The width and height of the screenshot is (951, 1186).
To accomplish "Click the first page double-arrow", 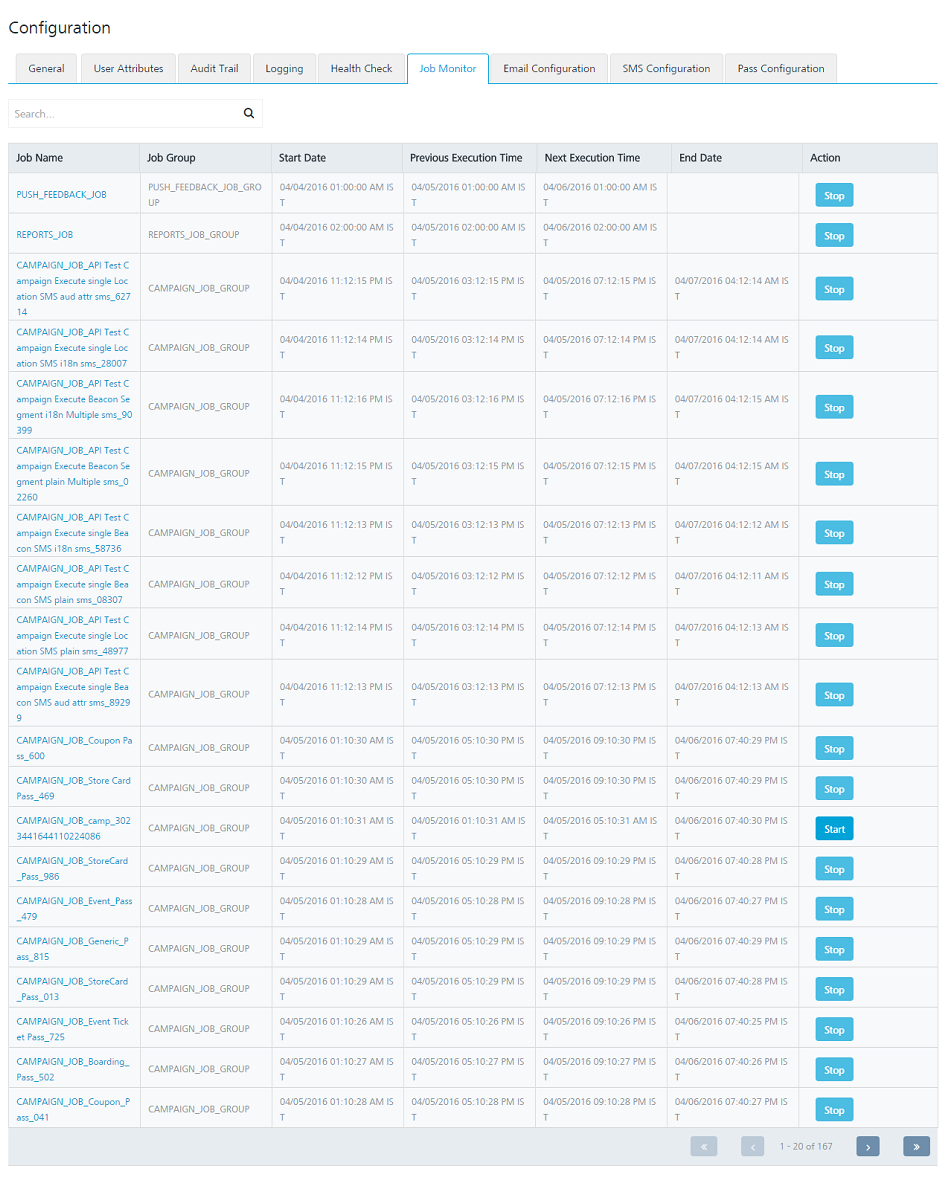I will click(x=703, y=1146).
